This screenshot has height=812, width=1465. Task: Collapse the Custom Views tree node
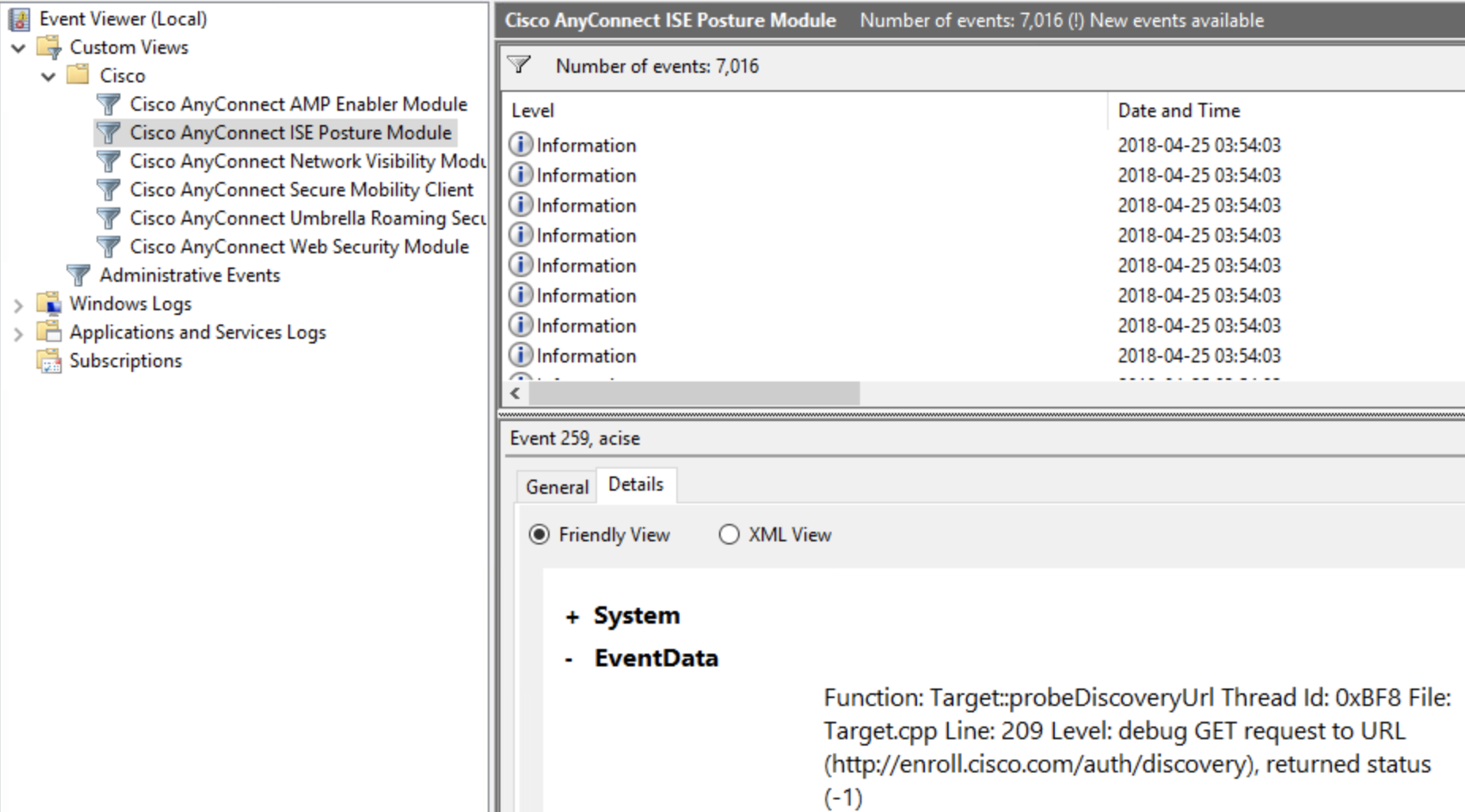[19, 48]
